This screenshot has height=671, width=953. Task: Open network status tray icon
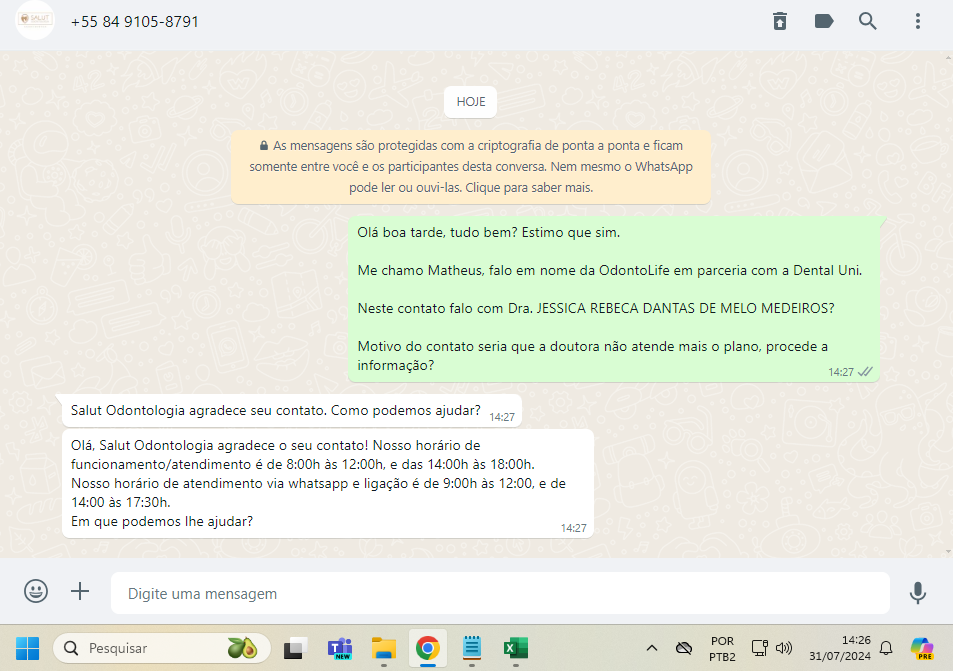(x=759, y=648)
